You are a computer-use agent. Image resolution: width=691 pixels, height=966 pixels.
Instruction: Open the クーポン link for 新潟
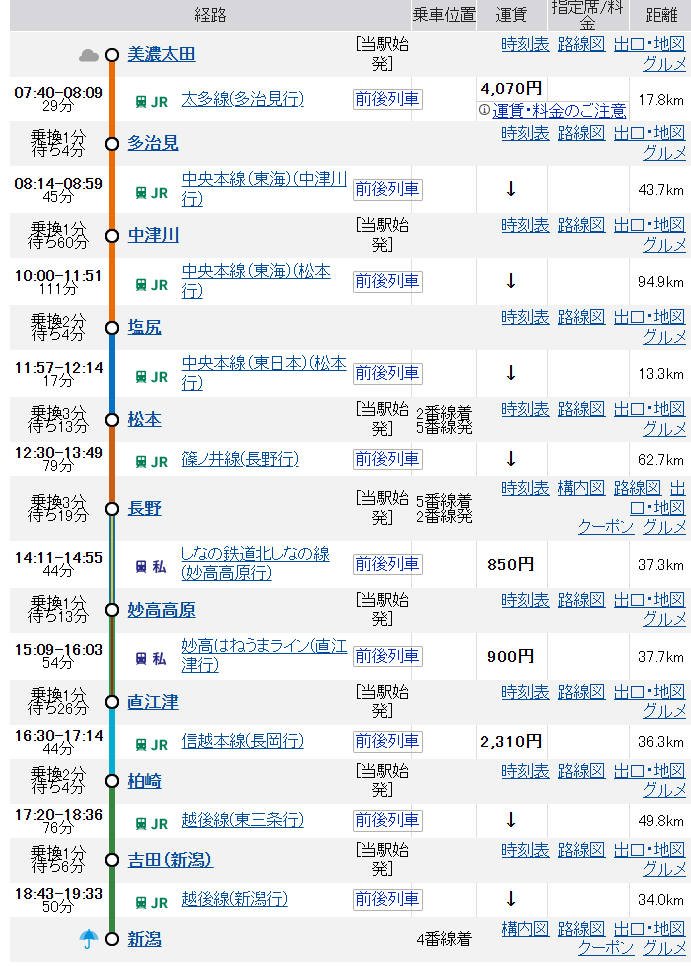pyautogui.click(x=606, y=948)
